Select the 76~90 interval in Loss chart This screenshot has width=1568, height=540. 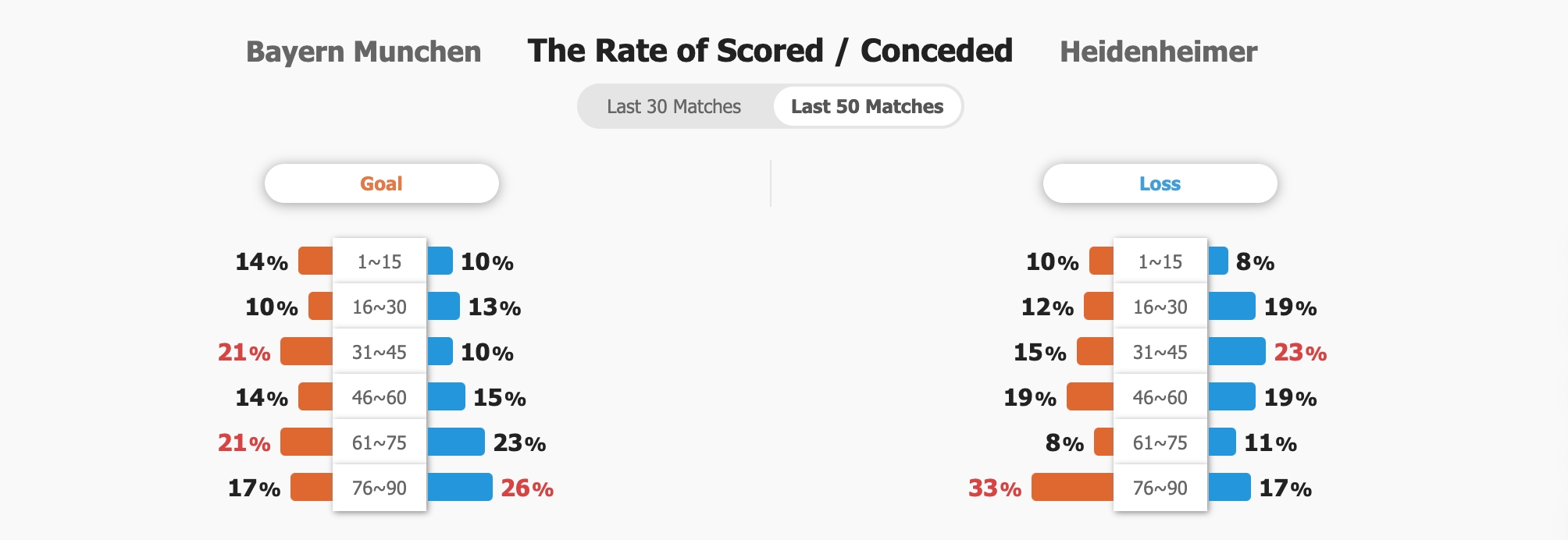1160,488
